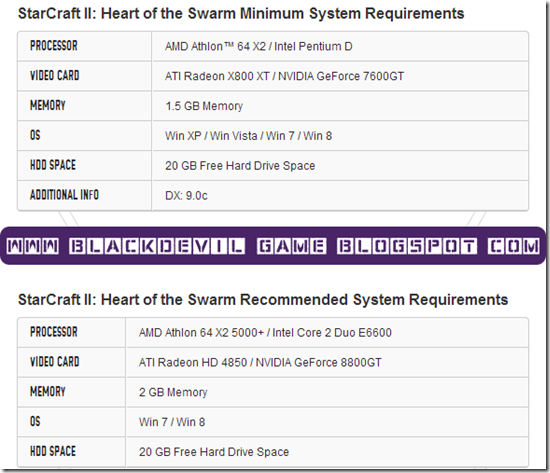Click the ADDITIONAL INFO row label
The height and width of the screenshot is (473, 550).
[x=64, y=195]
